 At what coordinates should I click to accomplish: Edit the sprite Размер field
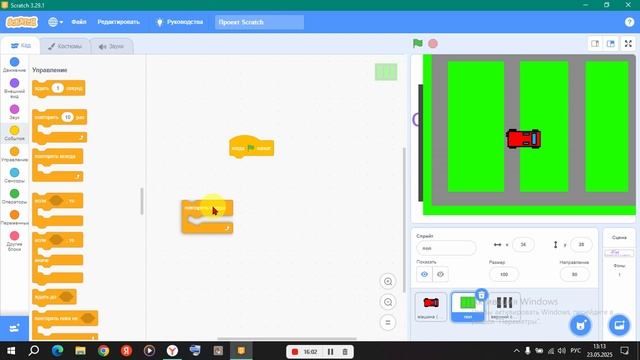click(504, 274)
